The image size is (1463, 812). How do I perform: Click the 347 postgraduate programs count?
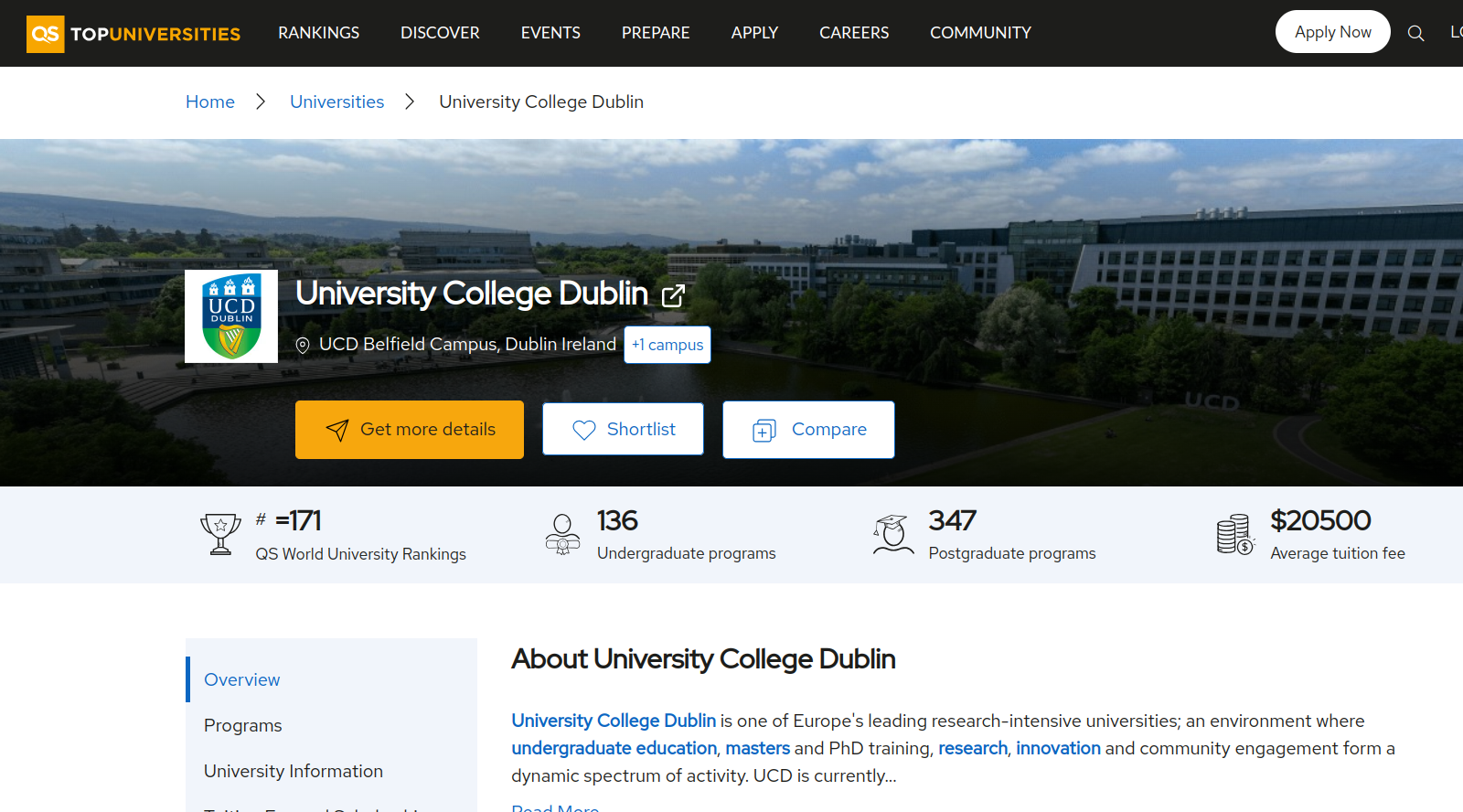[x=953, y=520]
